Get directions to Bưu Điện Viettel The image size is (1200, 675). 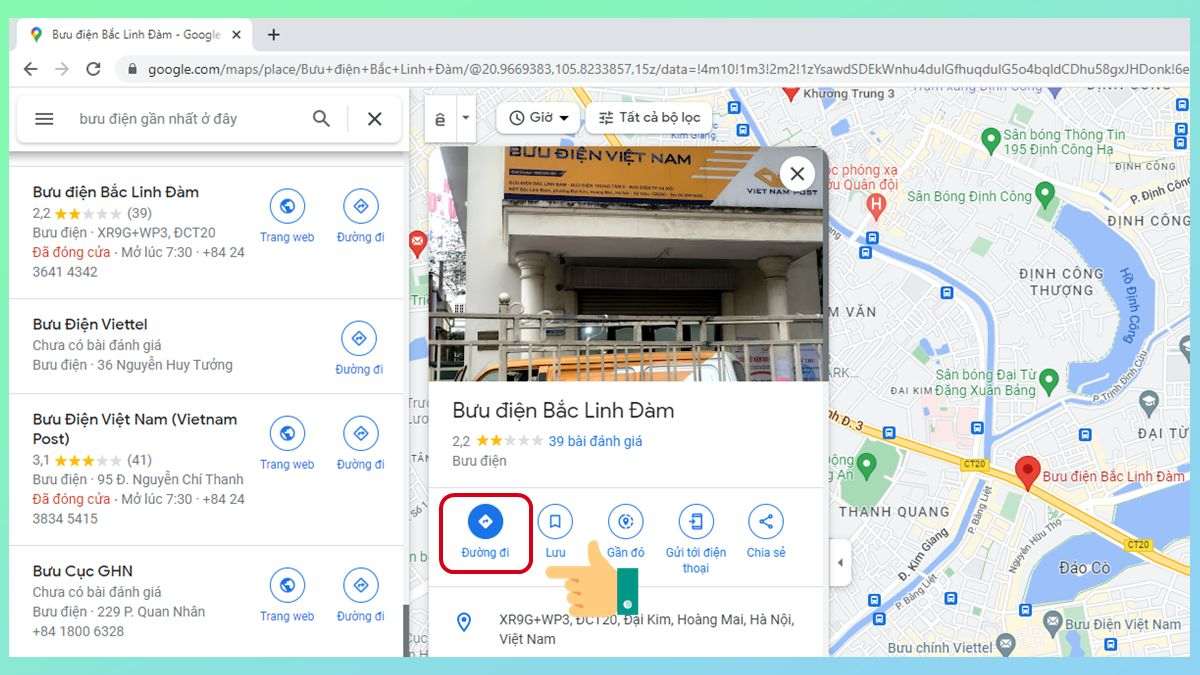pos(359,339)
